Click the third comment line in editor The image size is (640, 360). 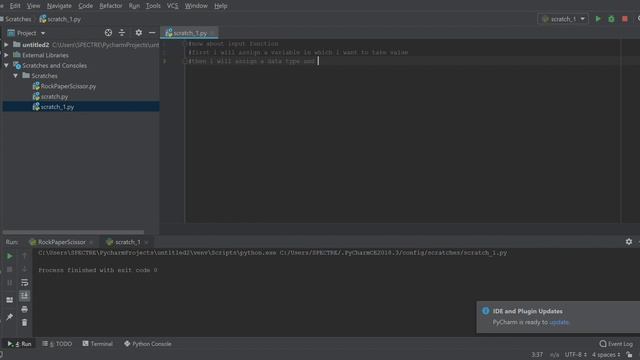[x=252, y=61]
